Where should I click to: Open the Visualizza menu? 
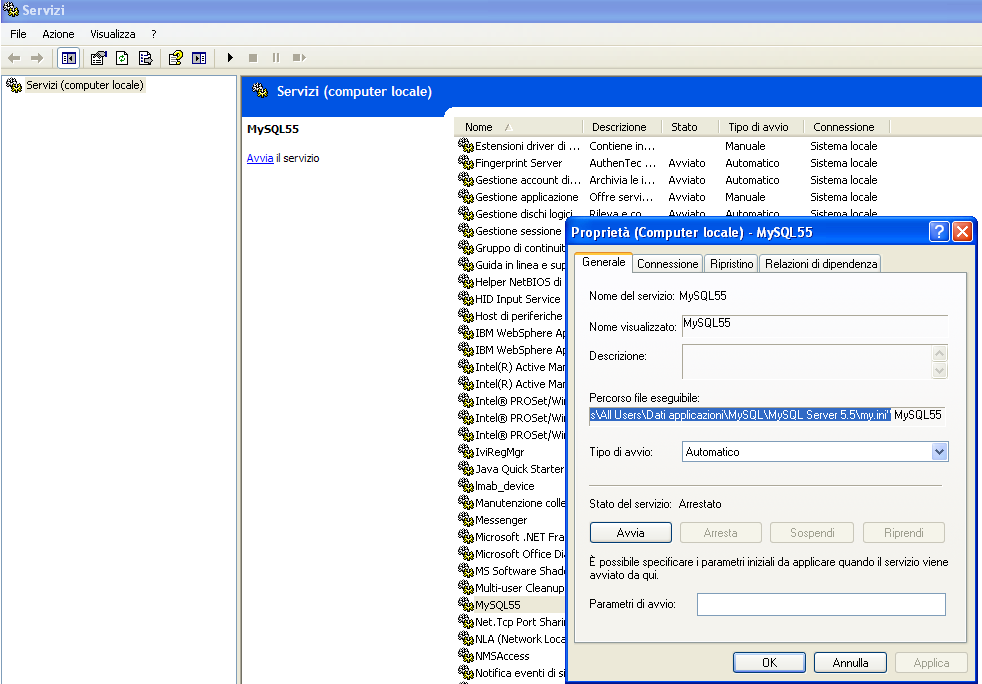click(113, 34)
